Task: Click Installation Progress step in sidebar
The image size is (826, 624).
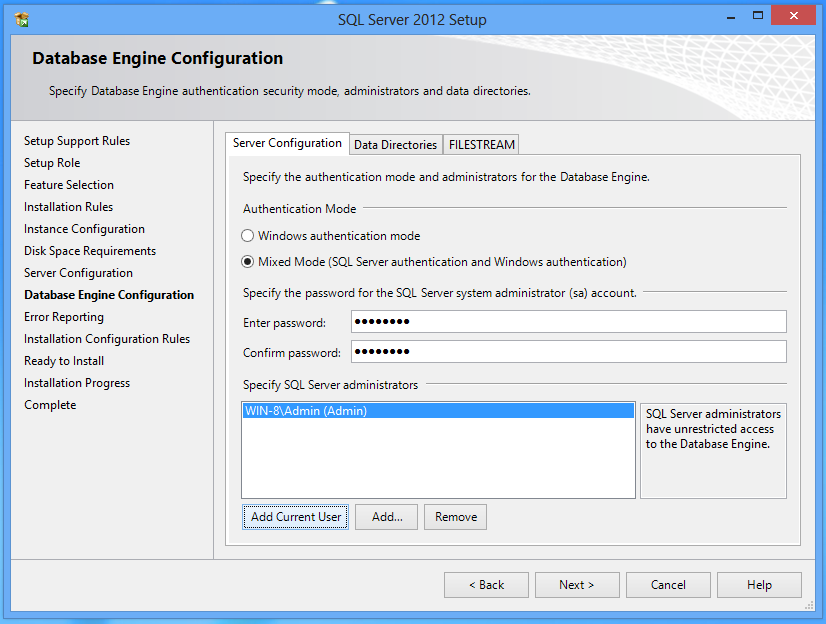Action: point(77,383)
